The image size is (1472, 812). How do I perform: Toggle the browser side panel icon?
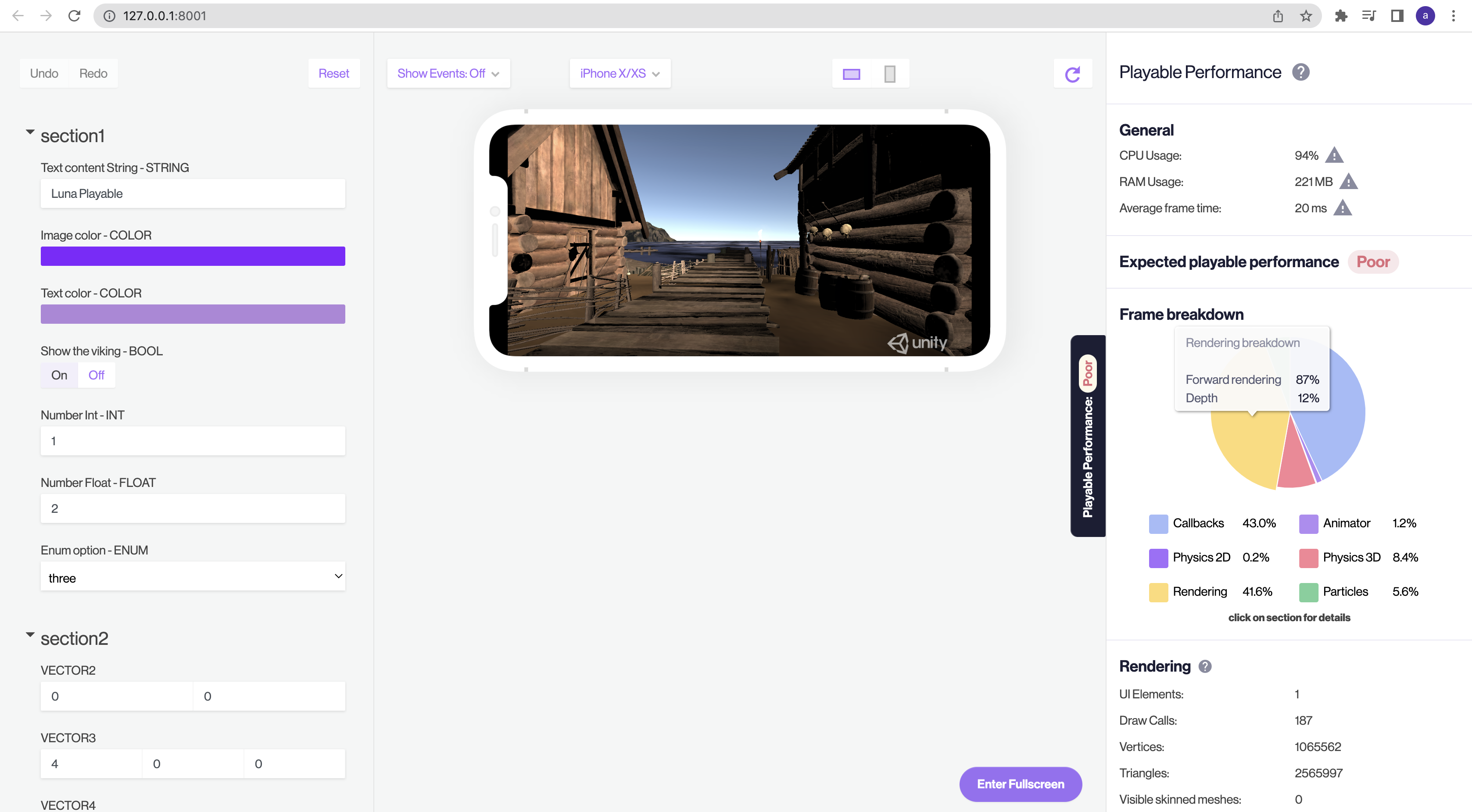click(x=1397, y=15)
